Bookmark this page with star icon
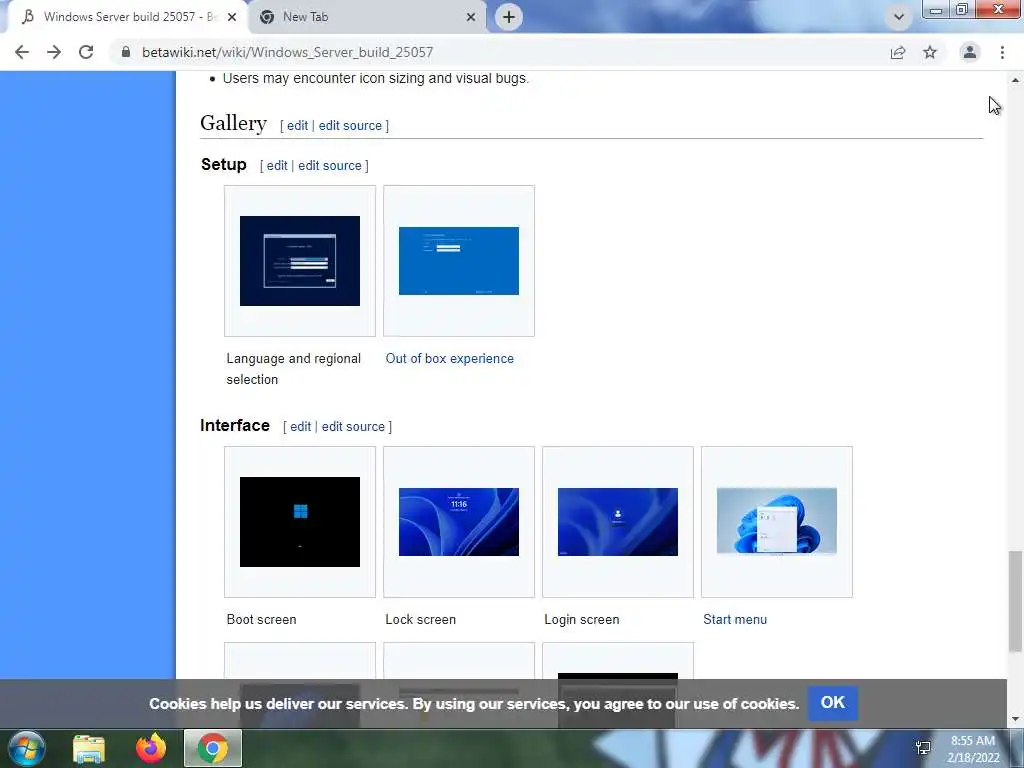This screenshot has width=1024, height=768. (x=930, y=52)
